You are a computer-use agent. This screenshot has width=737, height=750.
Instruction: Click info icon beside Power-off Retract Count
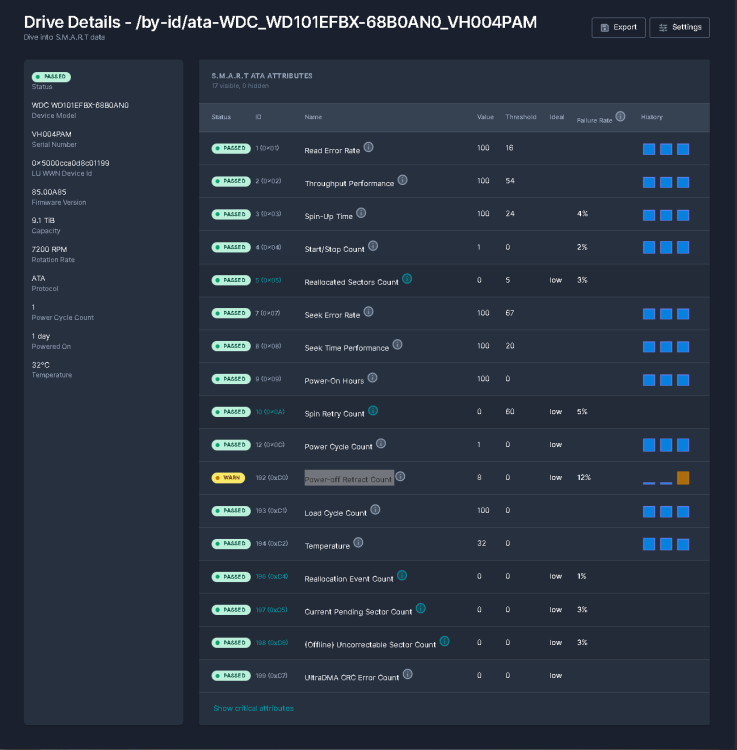(x=401, y=476)
